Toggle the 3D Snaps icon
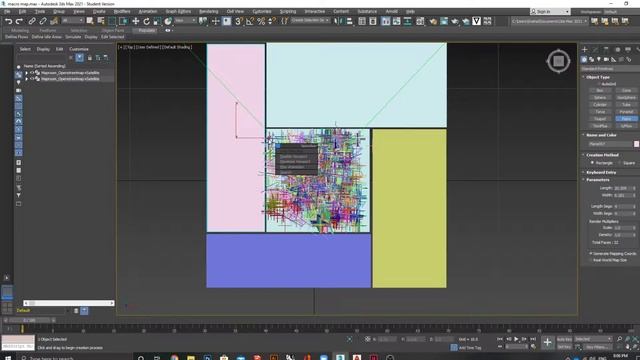640x360 pixels. tap(239, 21)
